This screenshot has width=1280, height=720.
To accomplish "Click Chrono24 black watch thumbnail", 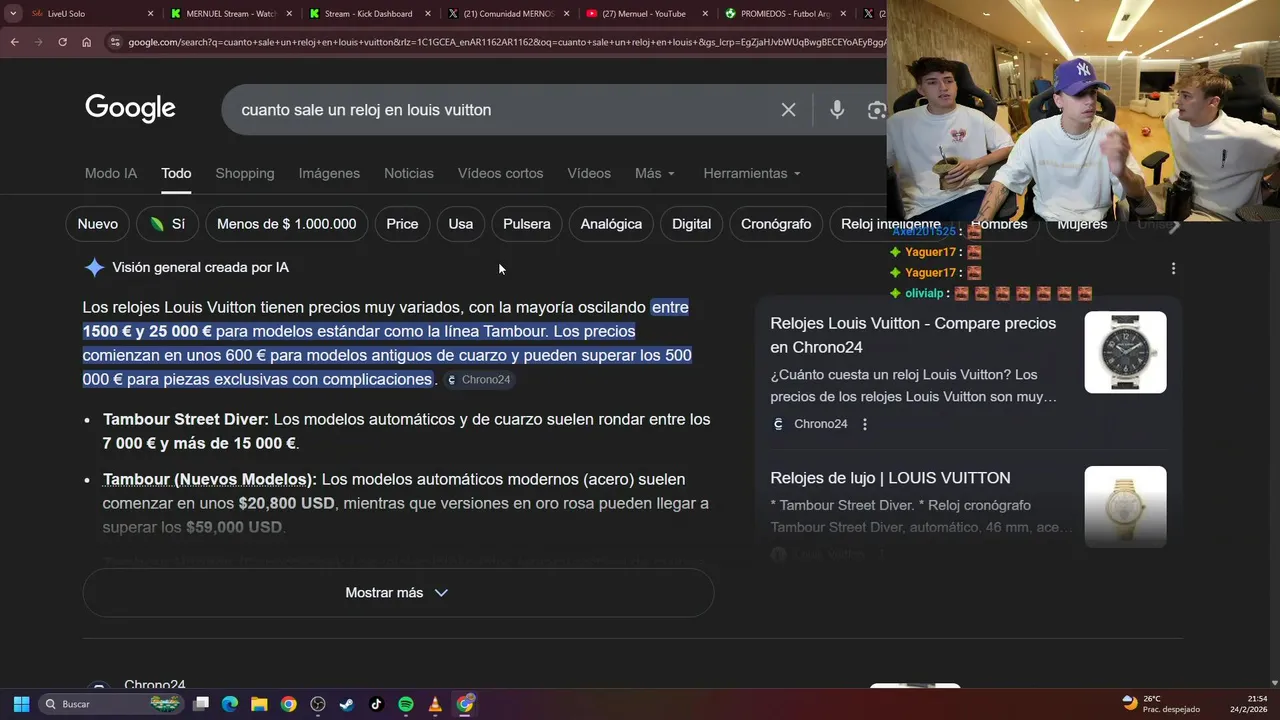I will point(1125,352).
